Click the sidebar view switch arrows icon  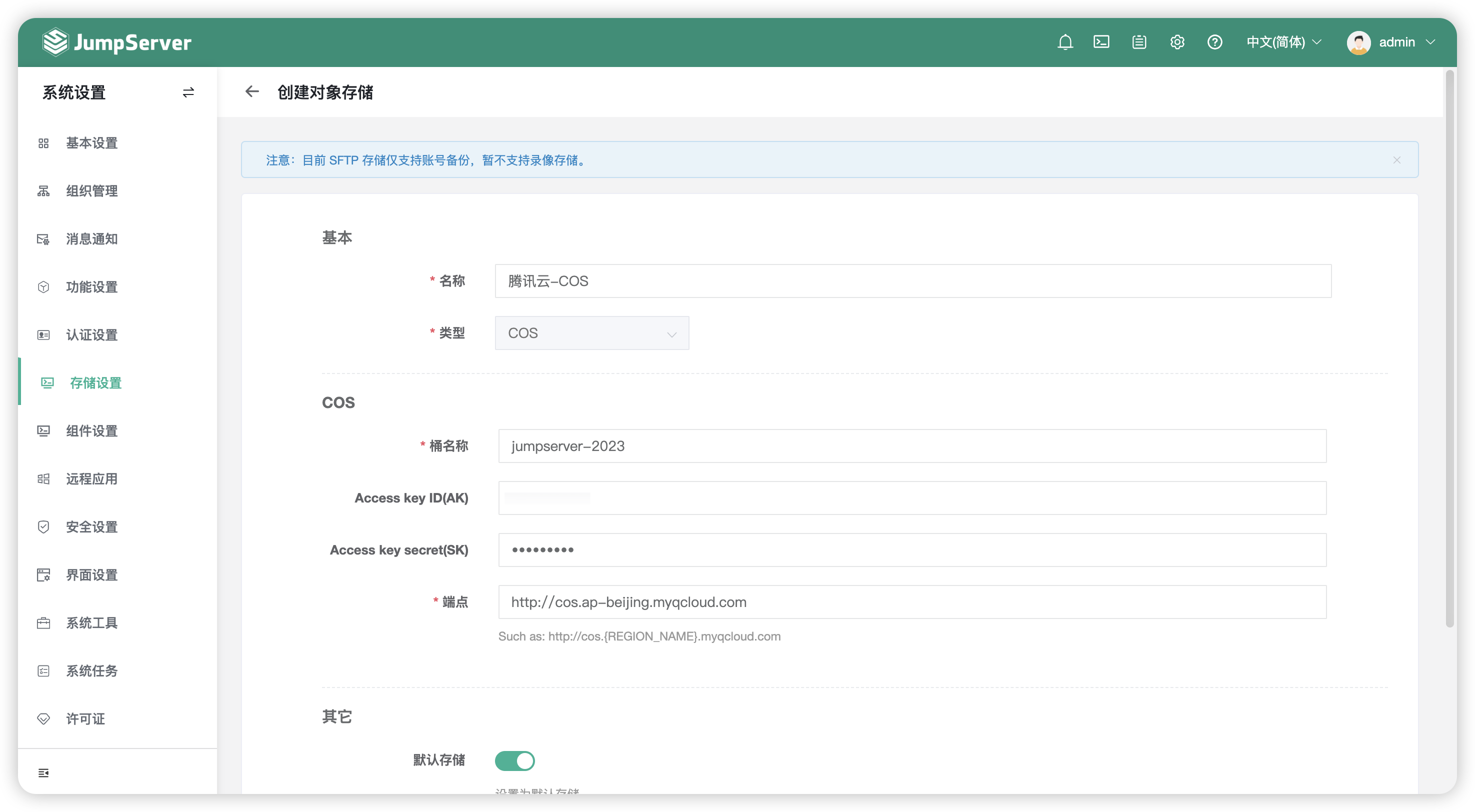tap(188, 92)
